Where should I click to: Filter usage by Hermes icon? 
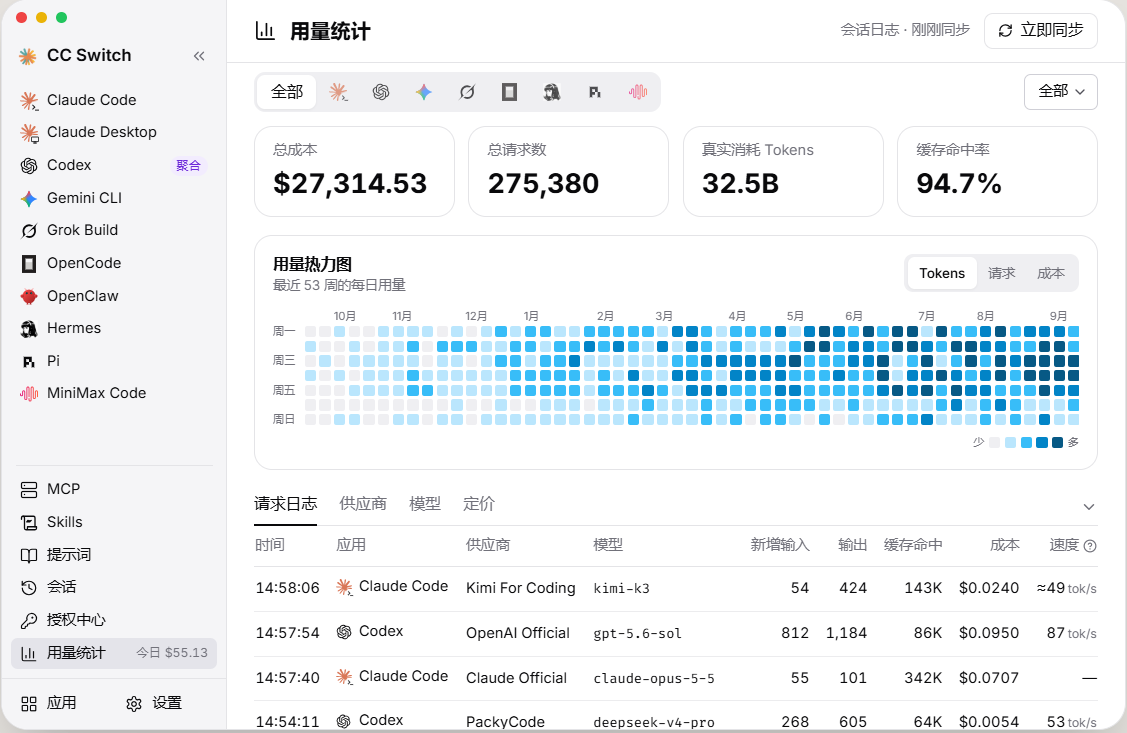point(552,92)
